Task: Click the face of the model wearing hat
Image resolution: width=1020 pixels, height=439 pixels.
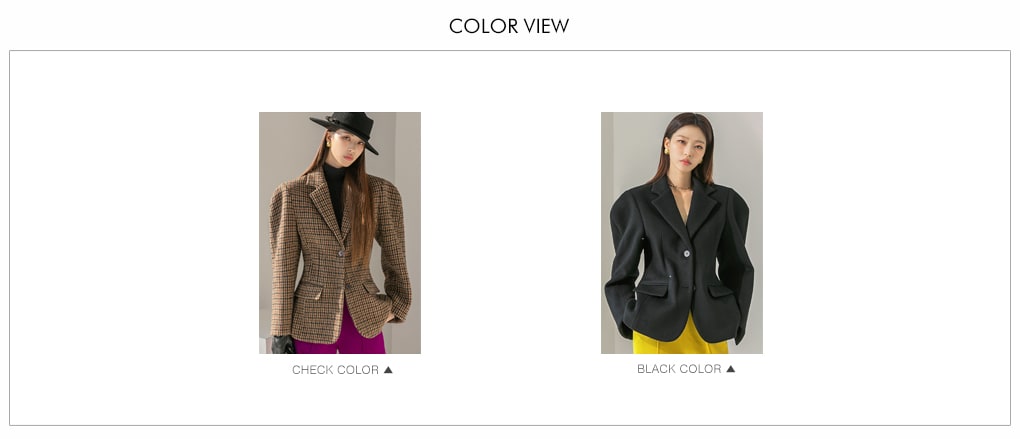Action: tap(343, 152)
